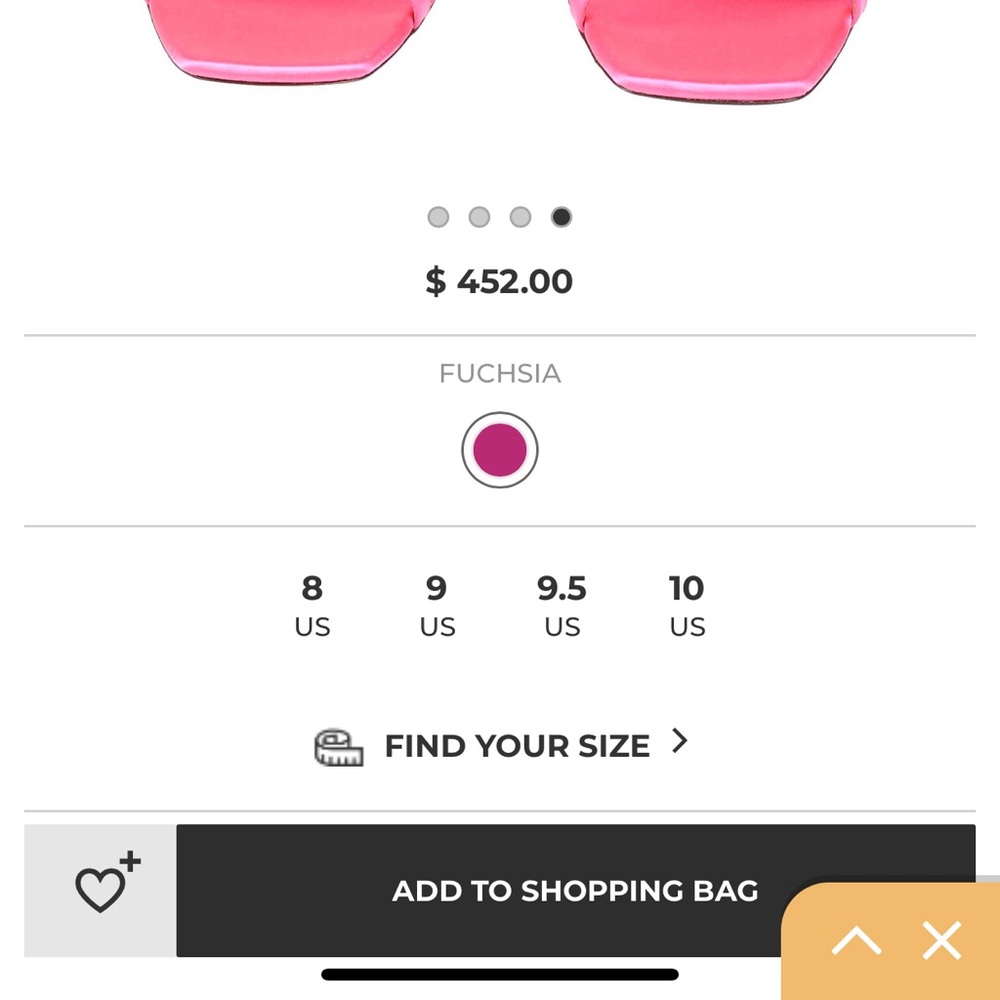The height and width of the screenshot is (1000, 1000).
Task: Close the orange floating widget
Action: click(x=941, y=941)
